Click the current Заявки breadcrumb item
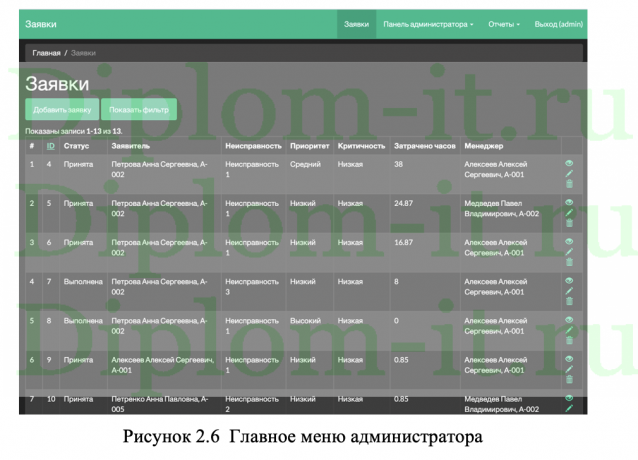The height and width of the screenshot is (460, 638). click(83, 53)
